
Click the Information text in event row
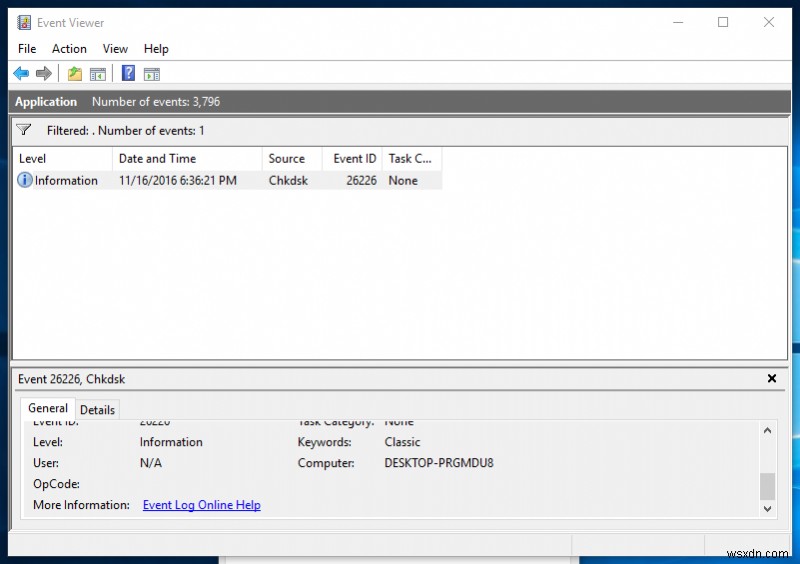tap(66, 181)
